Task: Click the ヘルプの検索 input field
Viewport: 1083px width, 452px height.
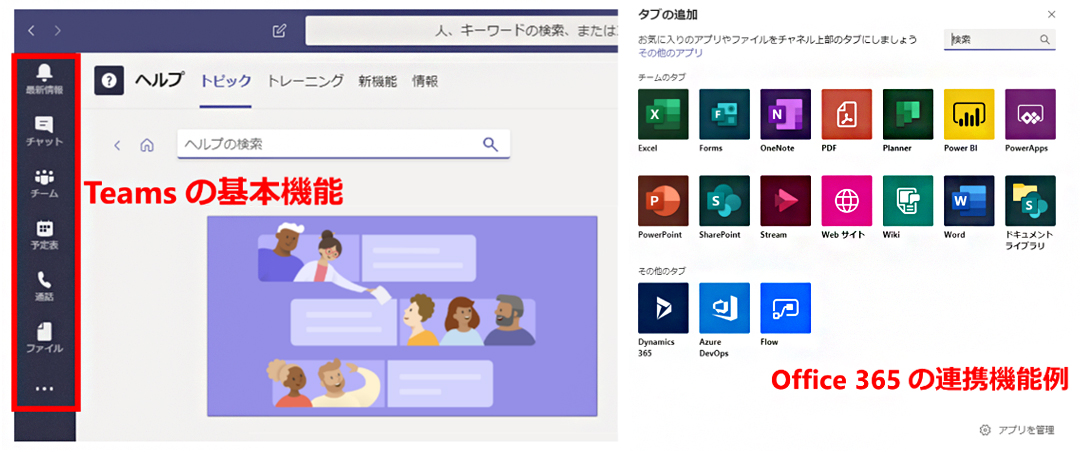Action: [343, 144]
